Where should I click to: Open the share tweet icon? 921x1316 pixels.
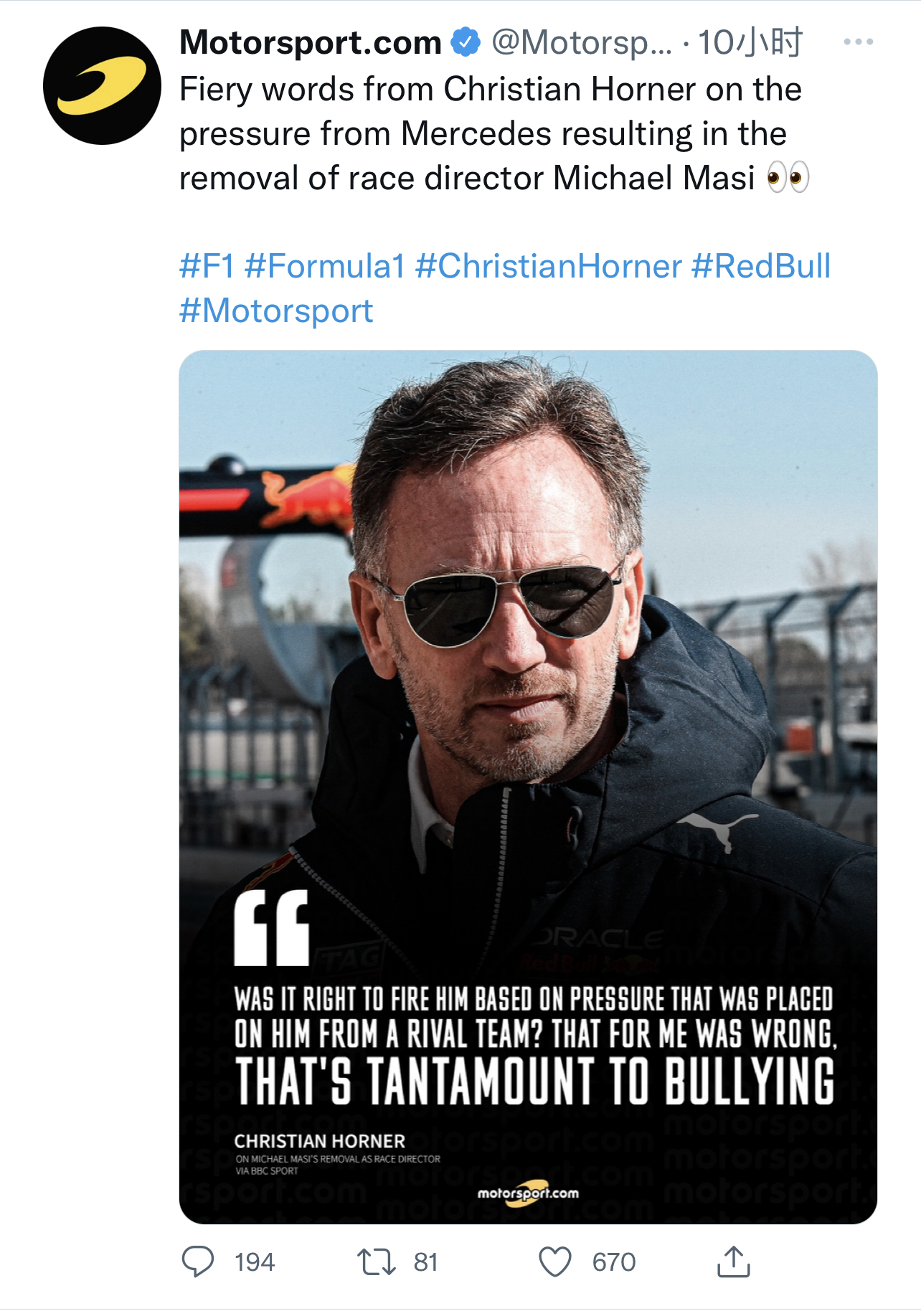[733, 1261]
